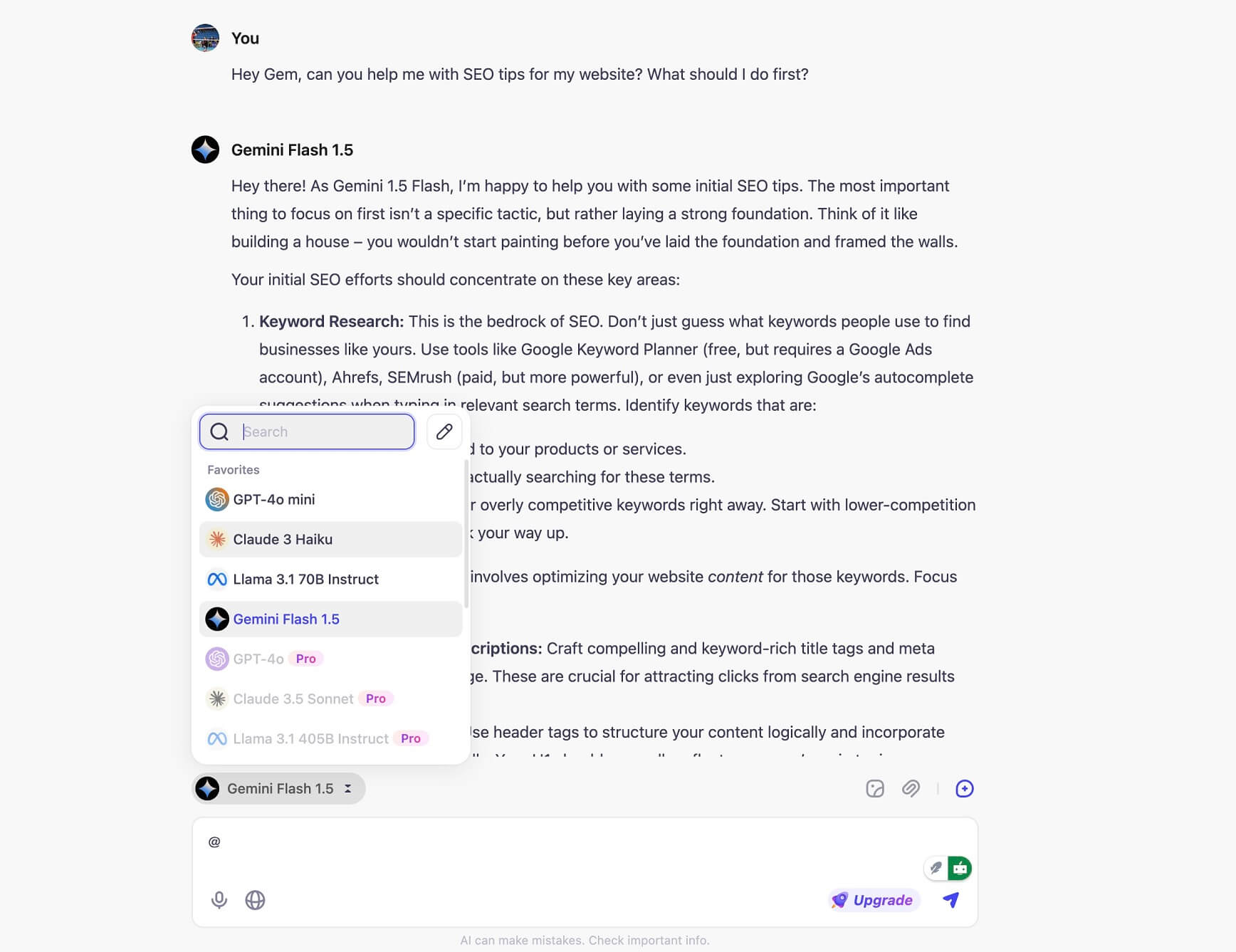The height and width of the screenshot is (952, 1236).
Task: Enable web access via the globe icon
Action: (x=255, y=899)
